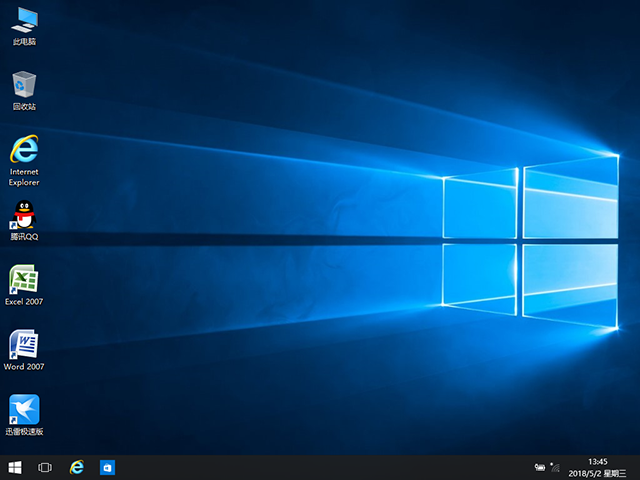Open Task View on the taskbar

click(45, 468)
